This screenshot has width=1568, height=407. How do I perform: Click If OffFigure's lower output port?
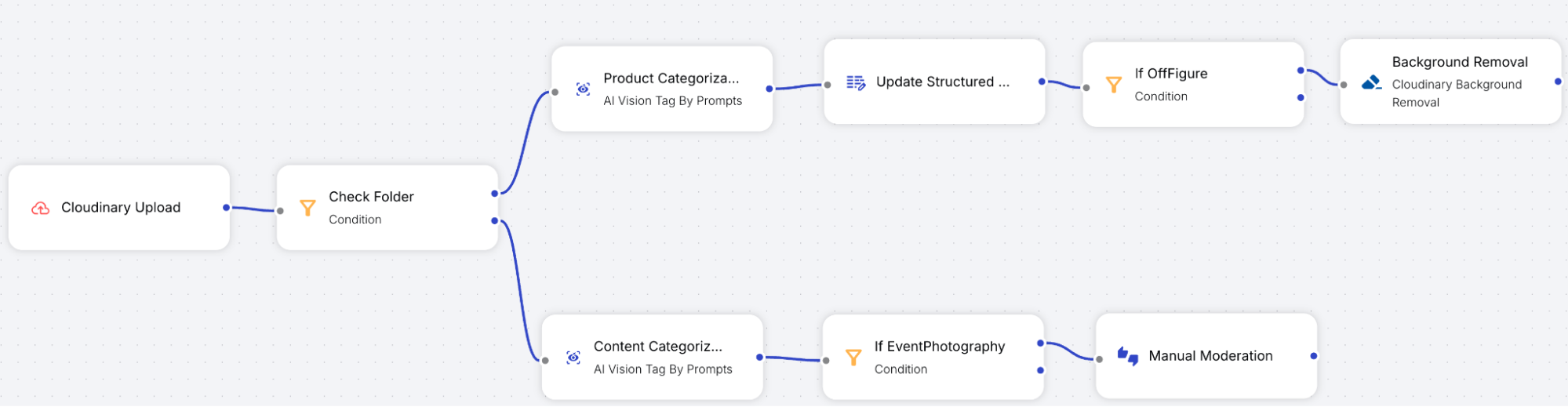(x=1301, y=98)
